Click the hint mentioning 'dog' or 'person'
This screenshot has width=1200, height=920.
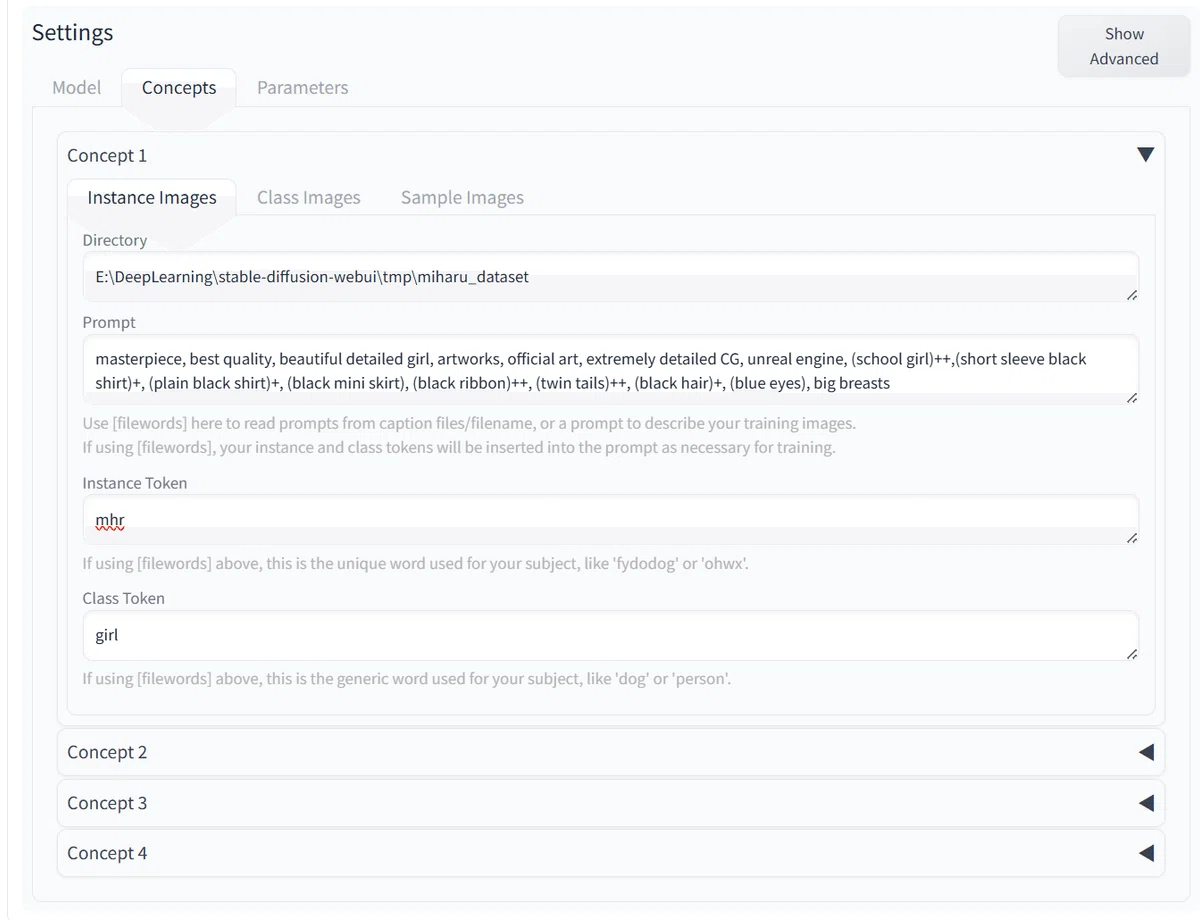coord(407,679)
